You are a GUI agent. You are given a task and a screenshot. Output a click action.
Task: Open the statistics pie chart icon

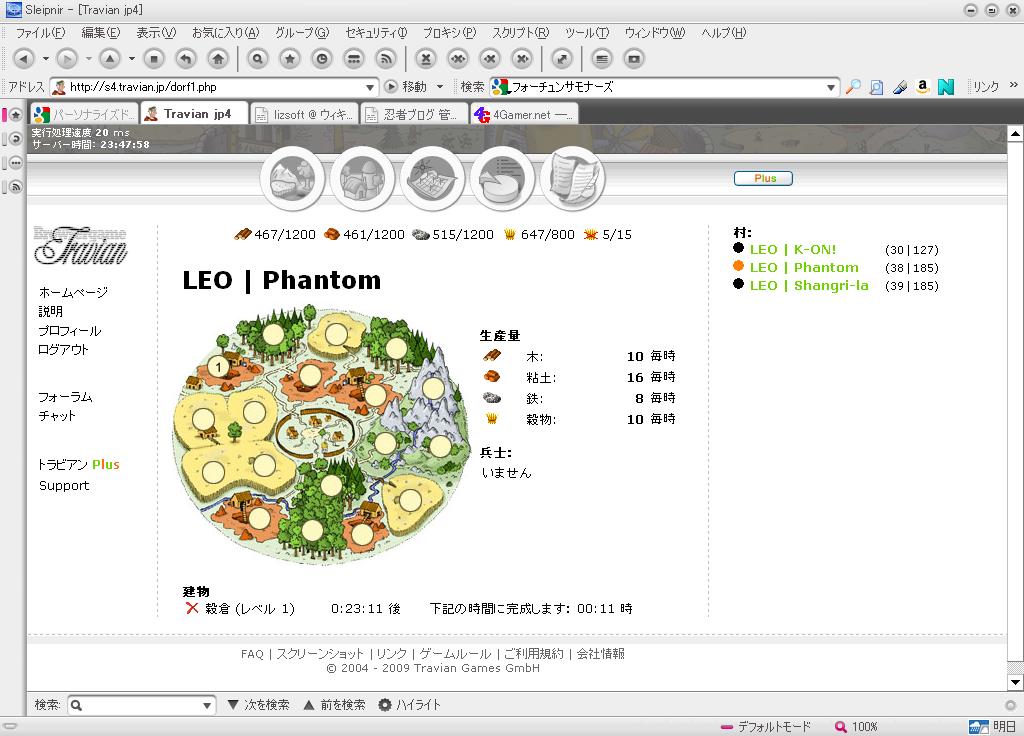(x=502, y=178)
